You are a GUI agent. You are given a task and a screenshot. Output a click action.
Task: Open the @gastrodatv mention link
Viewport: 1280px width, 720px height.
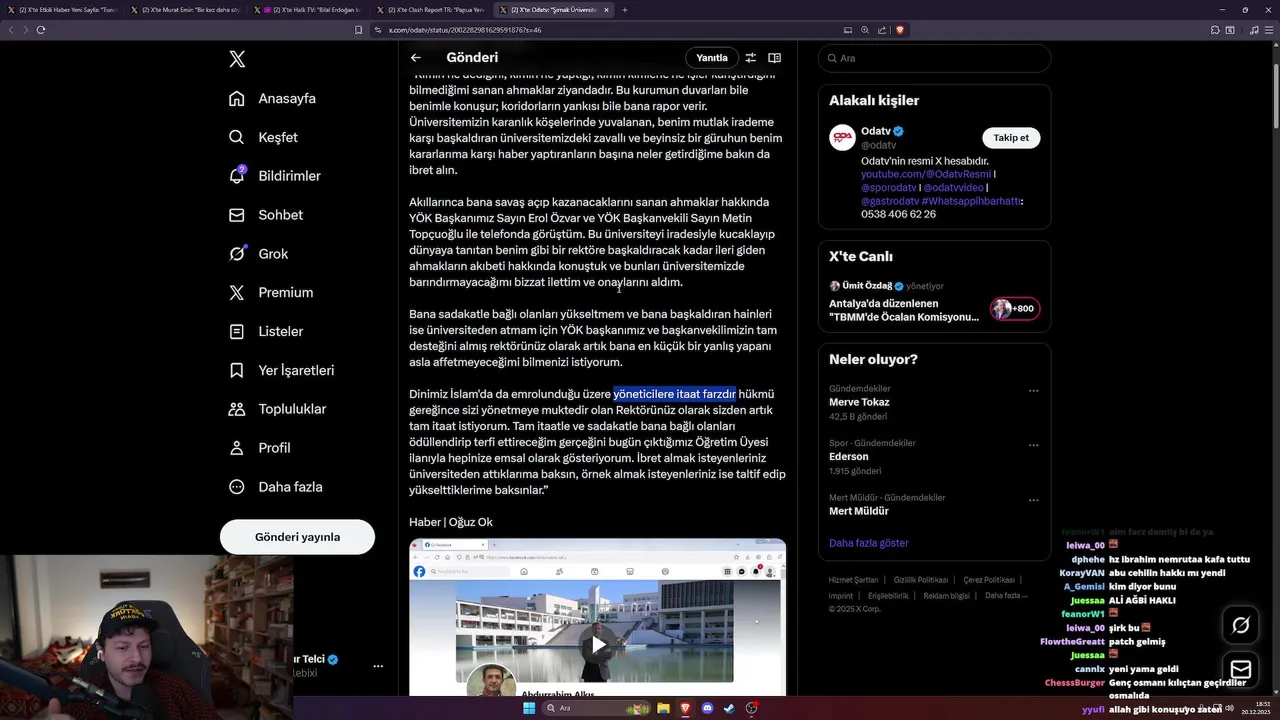[889, 201]
